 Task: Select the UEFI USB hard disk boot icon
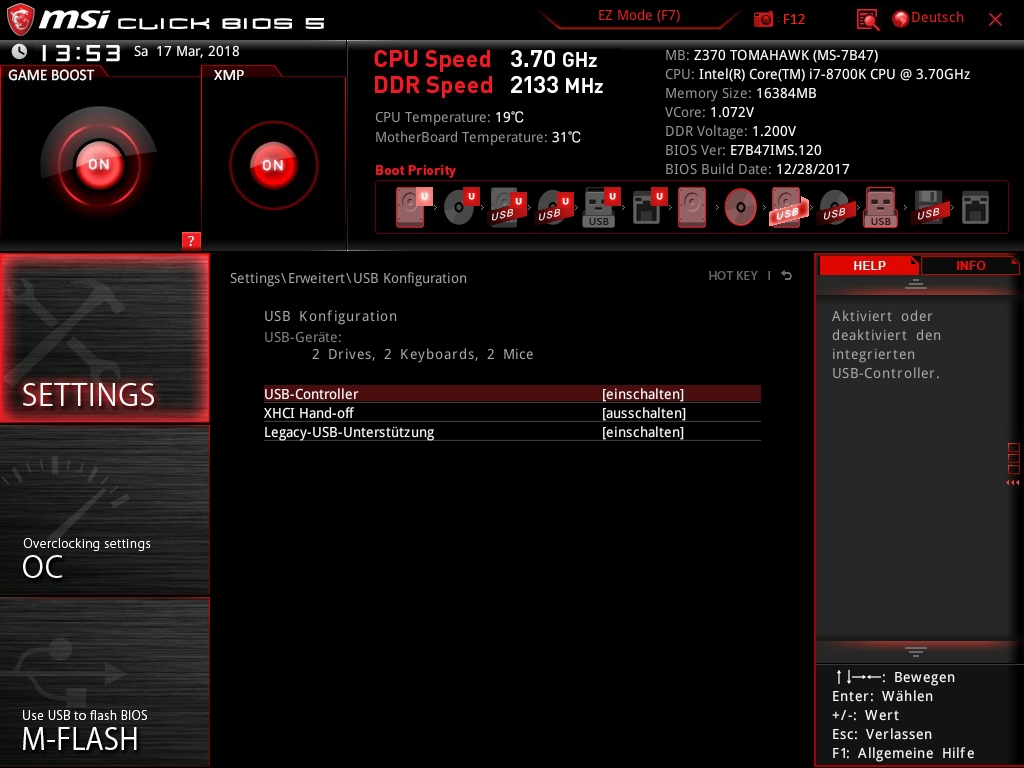coord(507,207)
